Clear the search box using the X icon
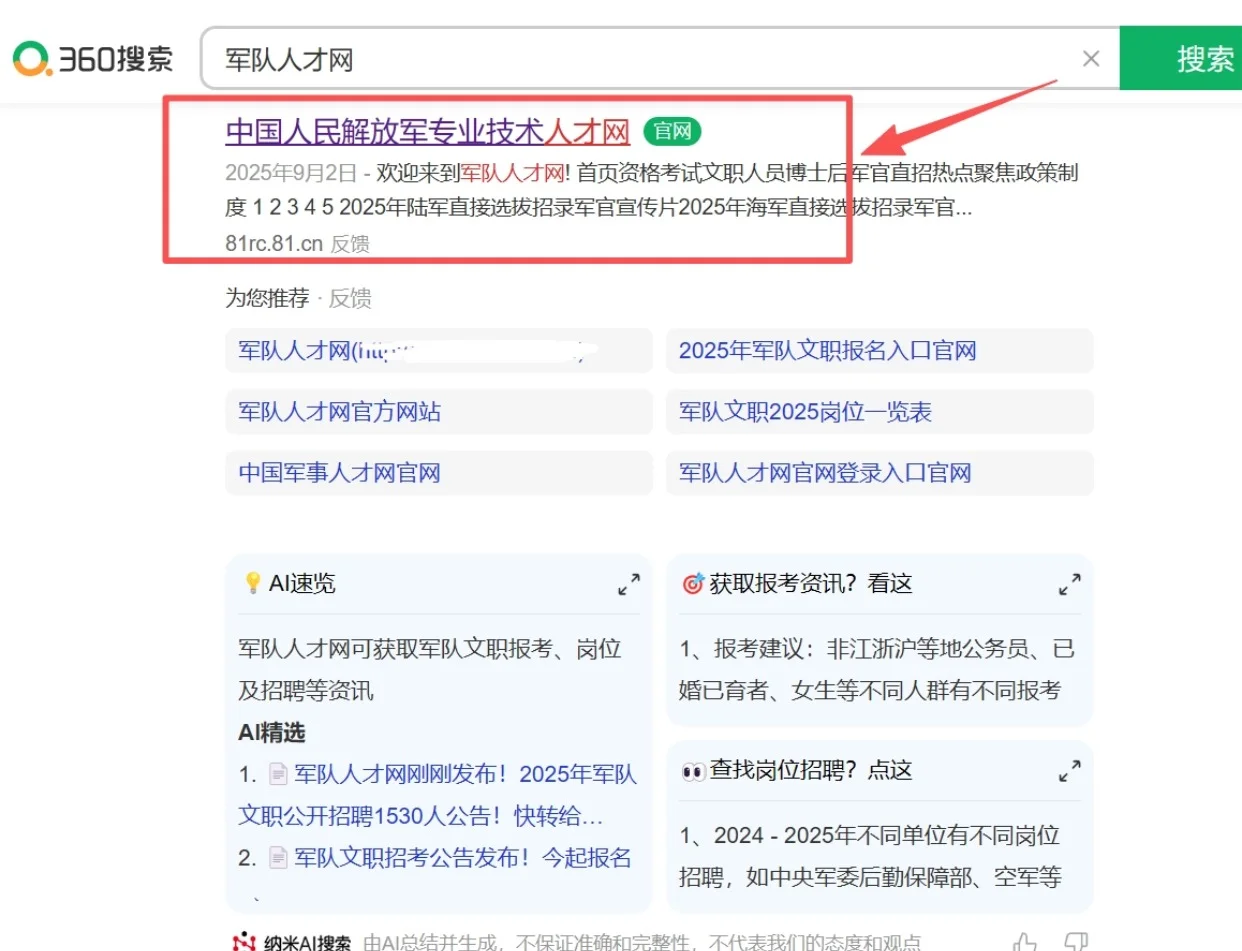Screen dimensions: 1242x951 click(x=1091, y=59)
